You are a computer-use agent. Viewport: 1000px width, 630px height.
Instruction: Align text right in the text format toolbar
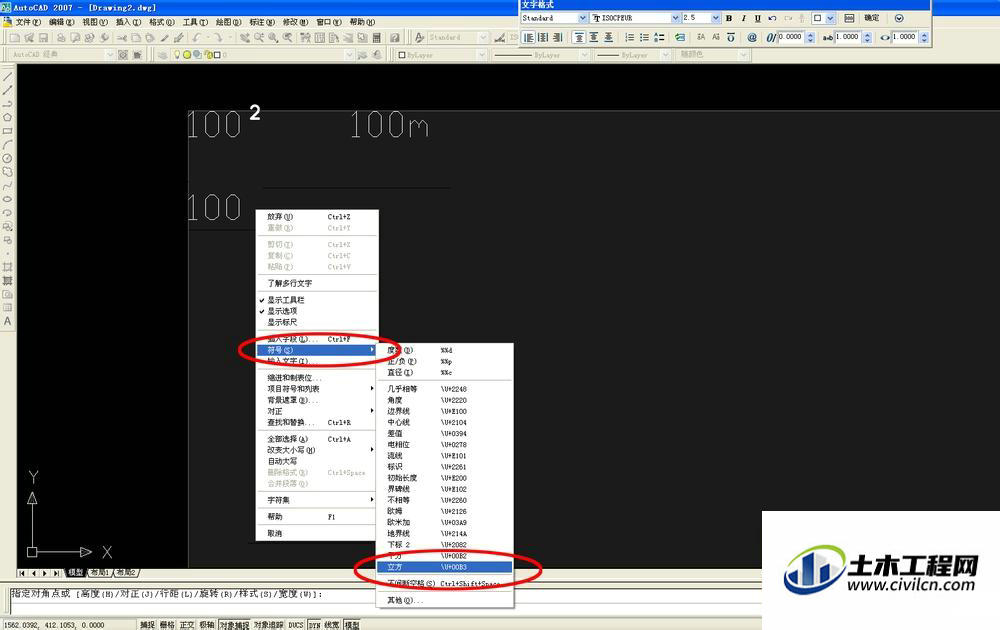tap(557, 38)
